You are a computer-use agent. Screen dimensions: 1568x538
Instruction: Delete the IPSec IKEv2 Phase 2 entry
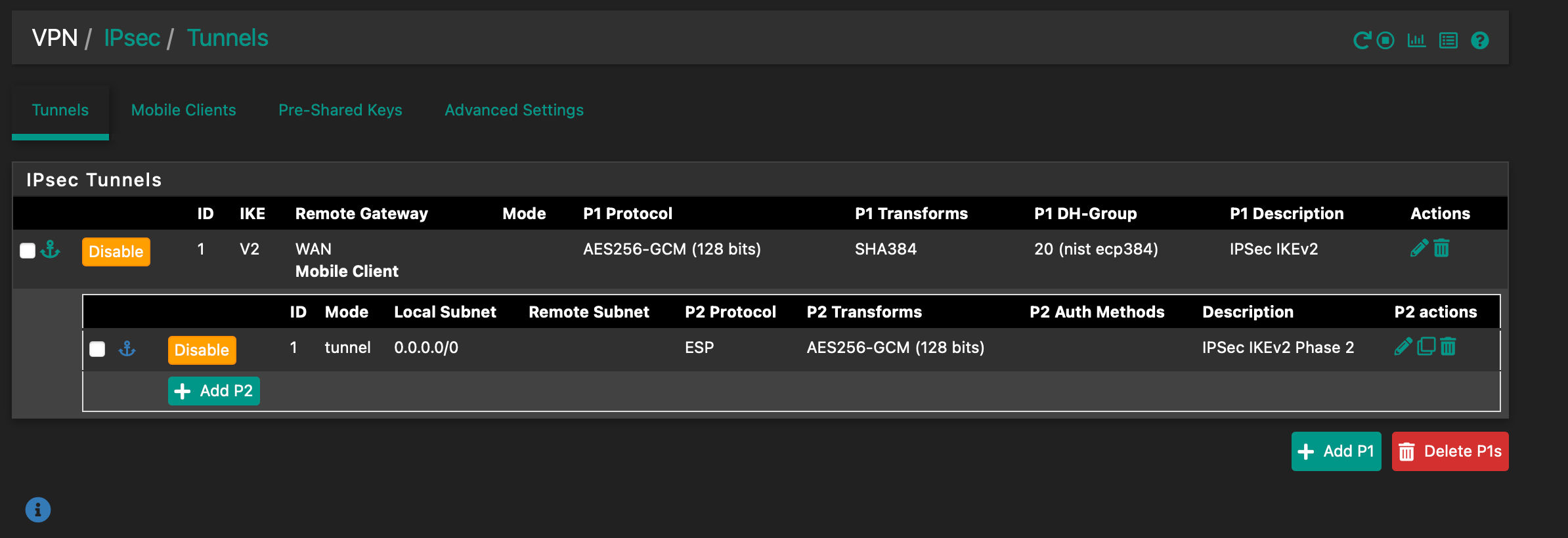point(1448,346)
